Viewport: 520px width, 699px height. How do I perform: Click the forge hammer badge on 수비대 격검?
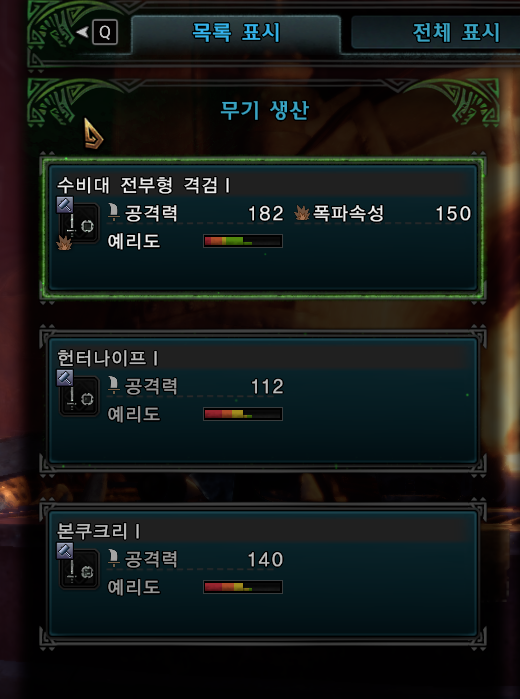point(65,205)
